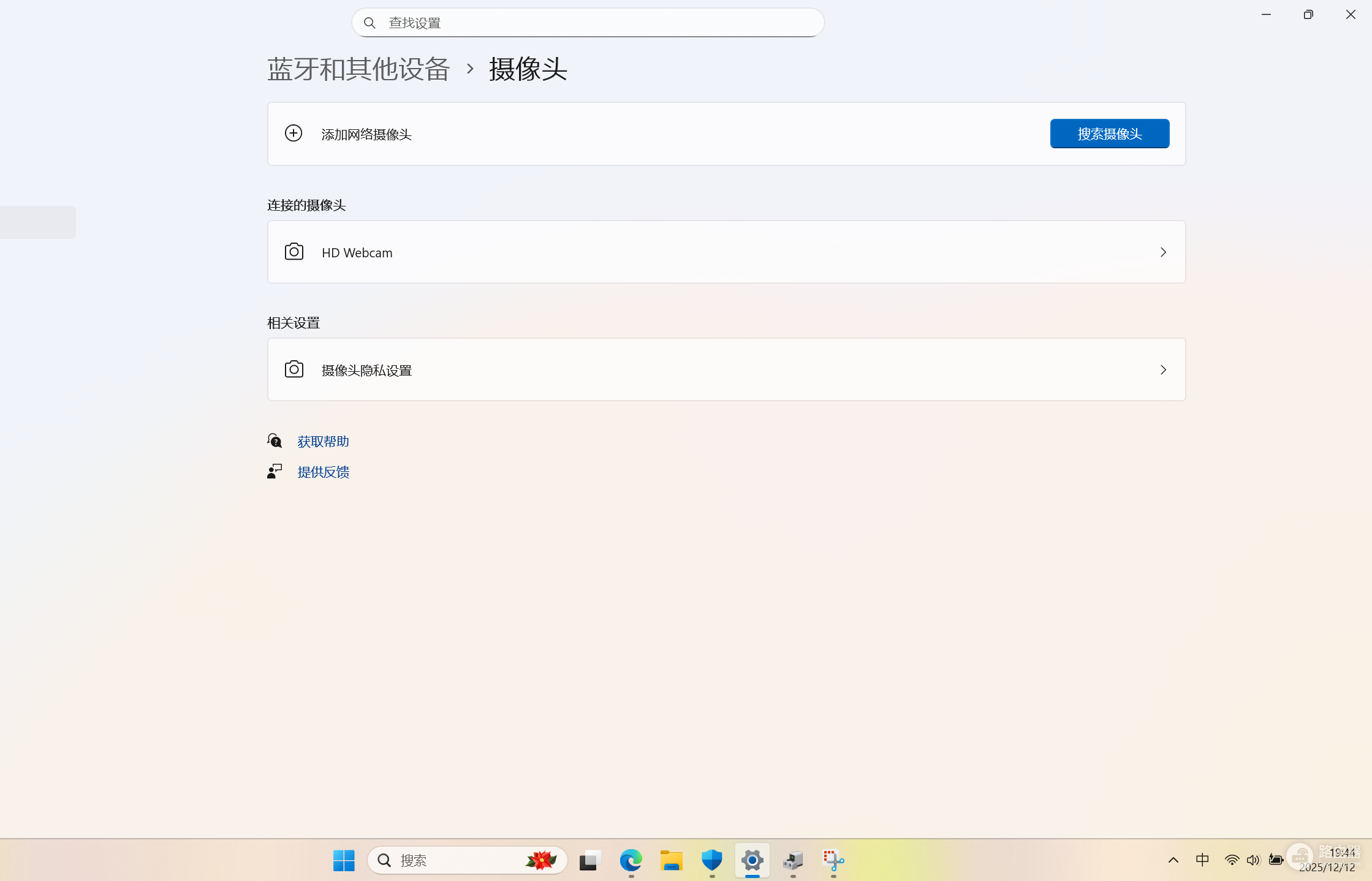Go back to 蓝牙和其他设备 breadcrumb
The width and height of the screenshot is (1372, 881).
(x=358, y=69)
